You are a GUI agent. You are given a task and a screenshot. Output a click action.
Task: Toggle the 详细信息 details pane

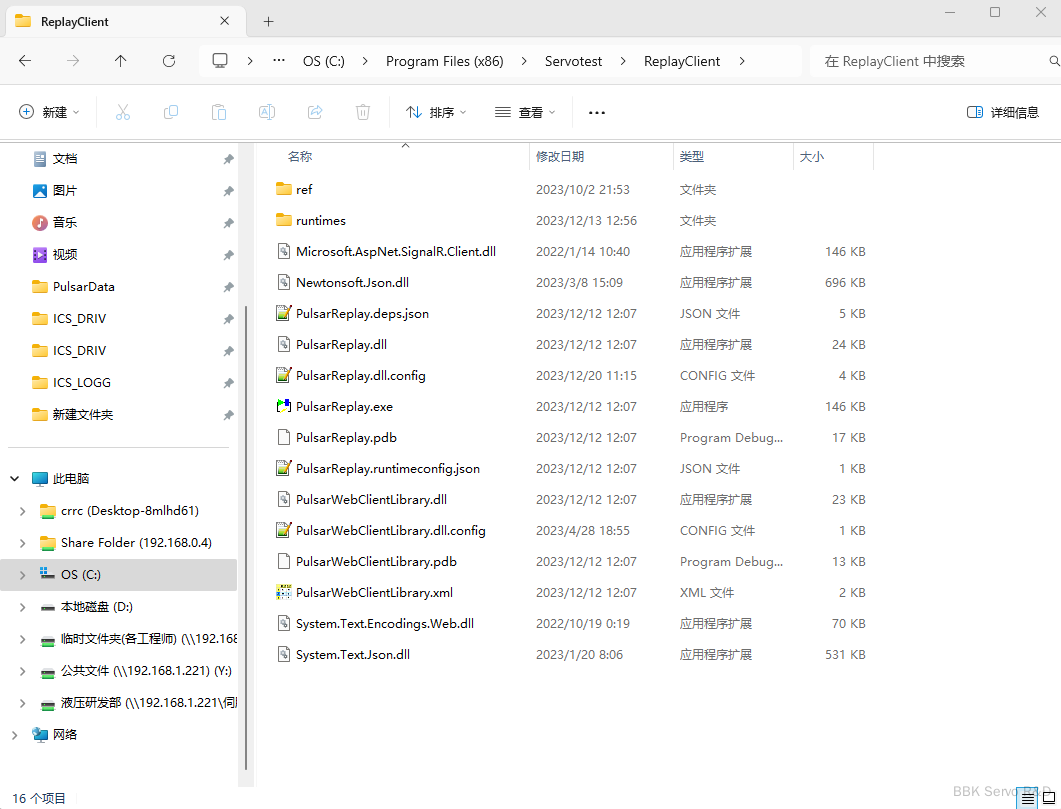click(1003, 113)
